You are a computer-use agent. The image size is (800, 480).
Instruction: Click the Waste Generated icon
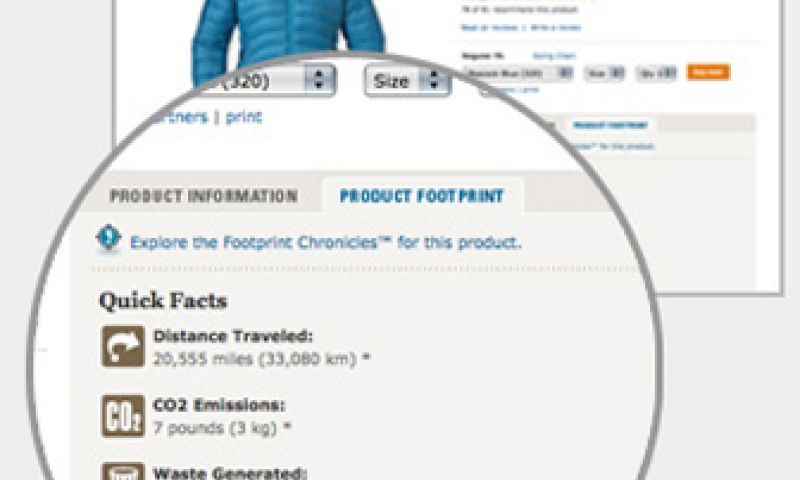coord(123,471)
